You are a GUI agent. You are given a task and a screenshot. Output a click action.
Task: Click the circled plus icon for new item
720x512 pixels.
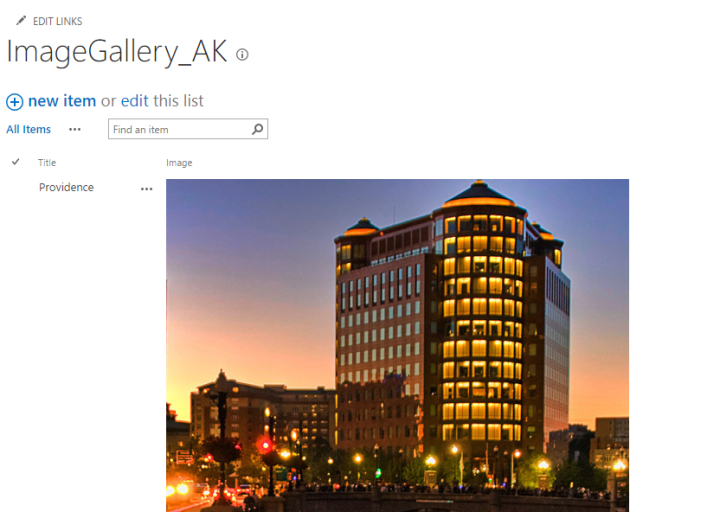(x=15, y=102)
